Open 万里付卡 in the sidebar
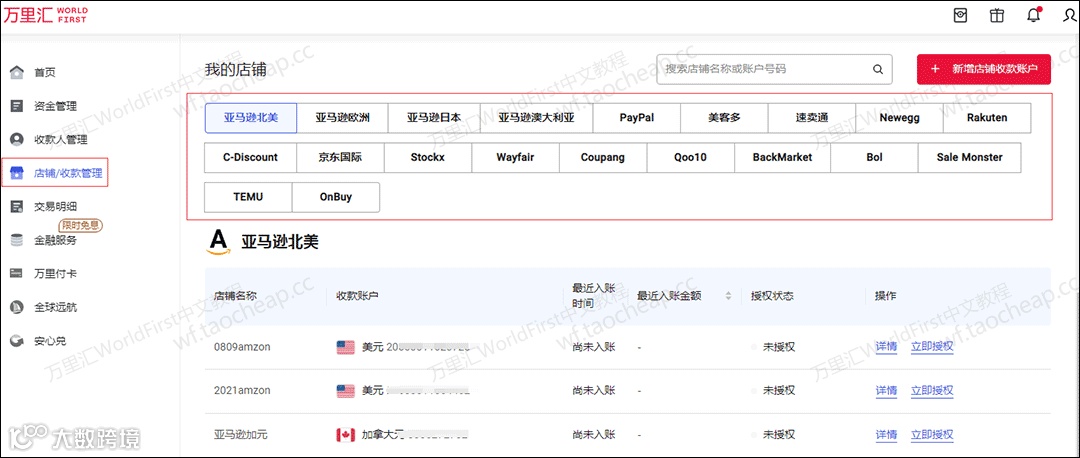Viewport: 1080px width, 458px height. tap(55, 273)
